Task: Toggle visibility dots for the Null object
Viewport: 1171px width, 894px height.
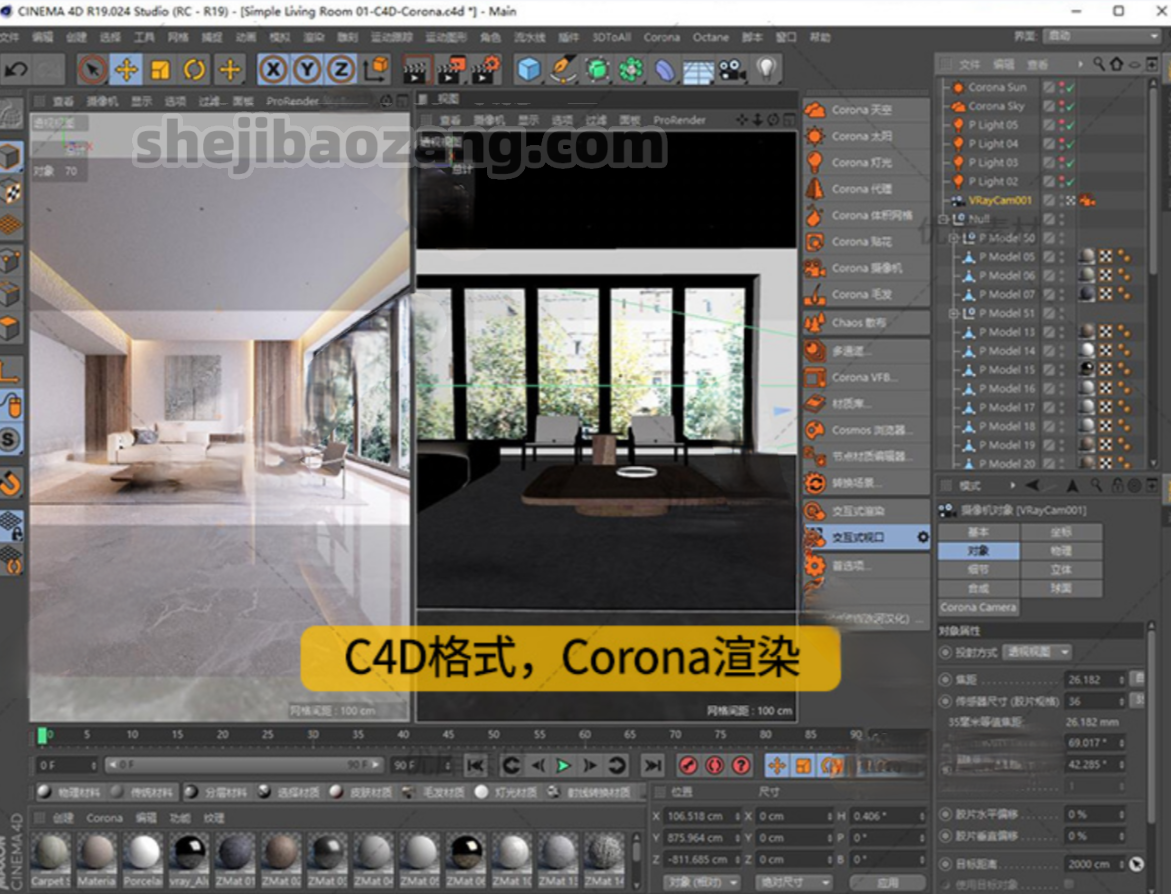Action: [x=1061, y=219]
